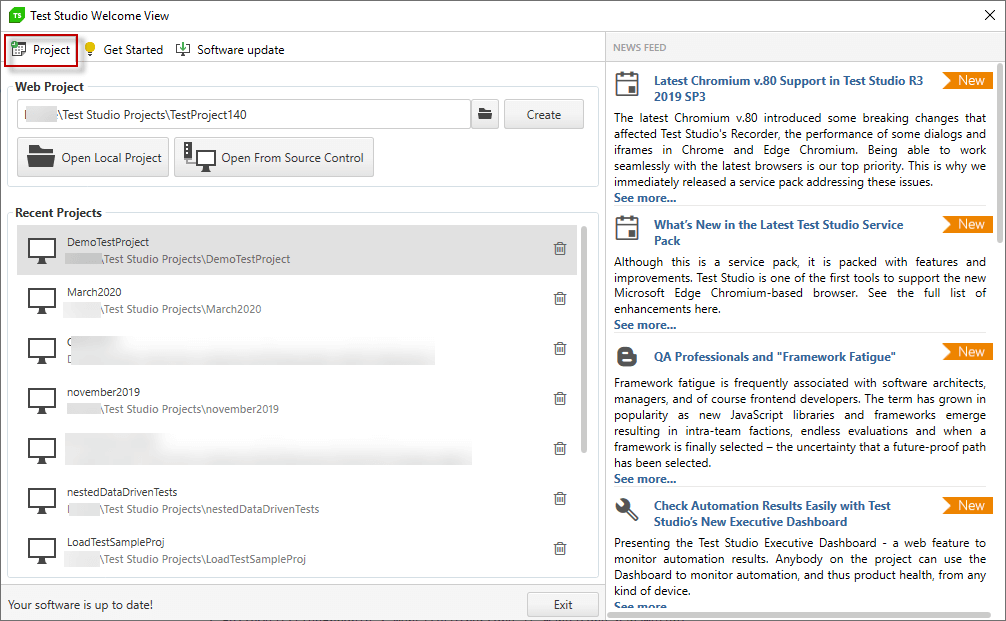Viewport: 1006px width, 621px height.
Task: Click the Test Studio logo in the title bar
Action: point(17,15)
